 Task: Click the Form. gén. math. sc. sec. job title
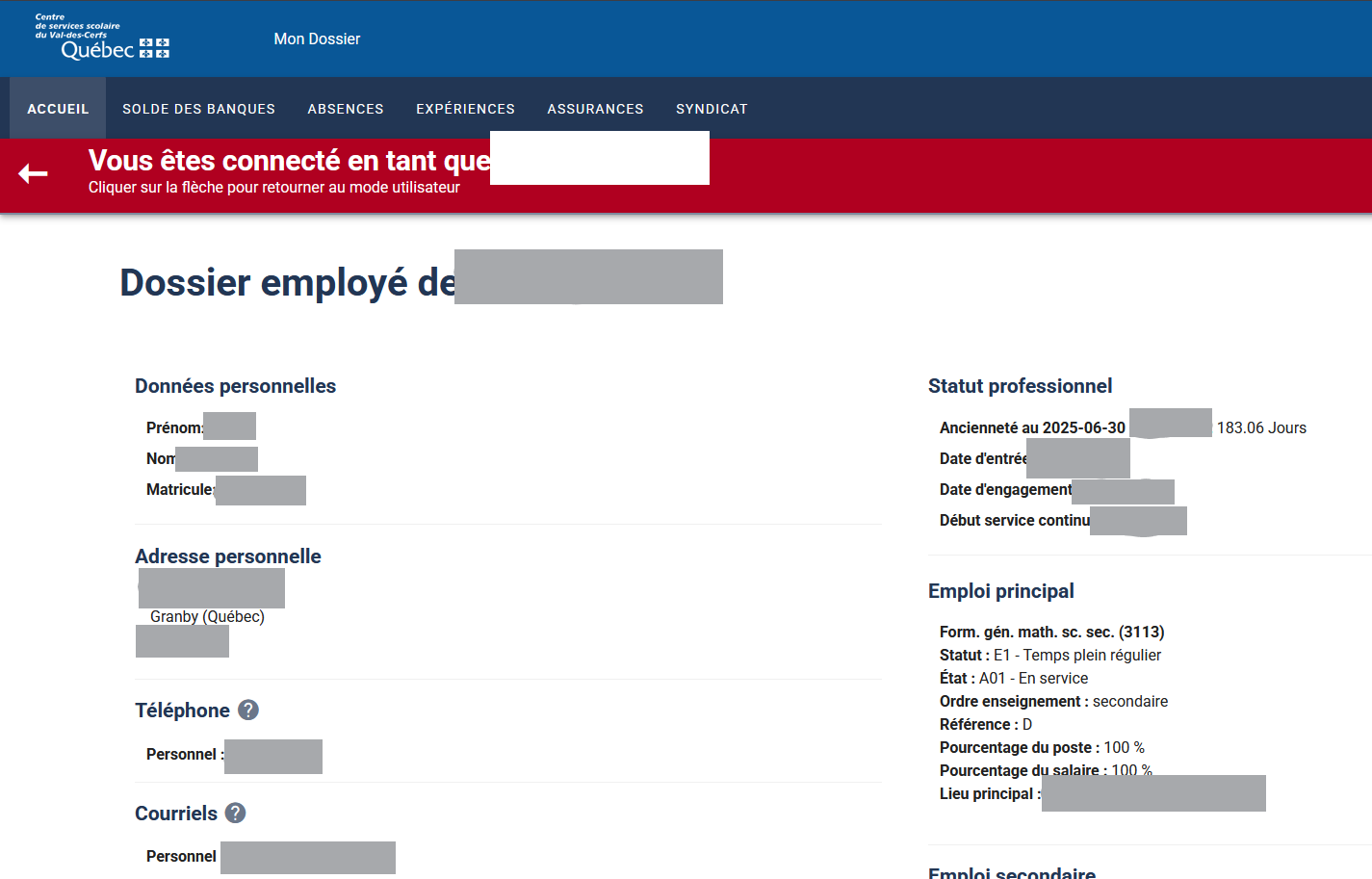pos(1051,632)
